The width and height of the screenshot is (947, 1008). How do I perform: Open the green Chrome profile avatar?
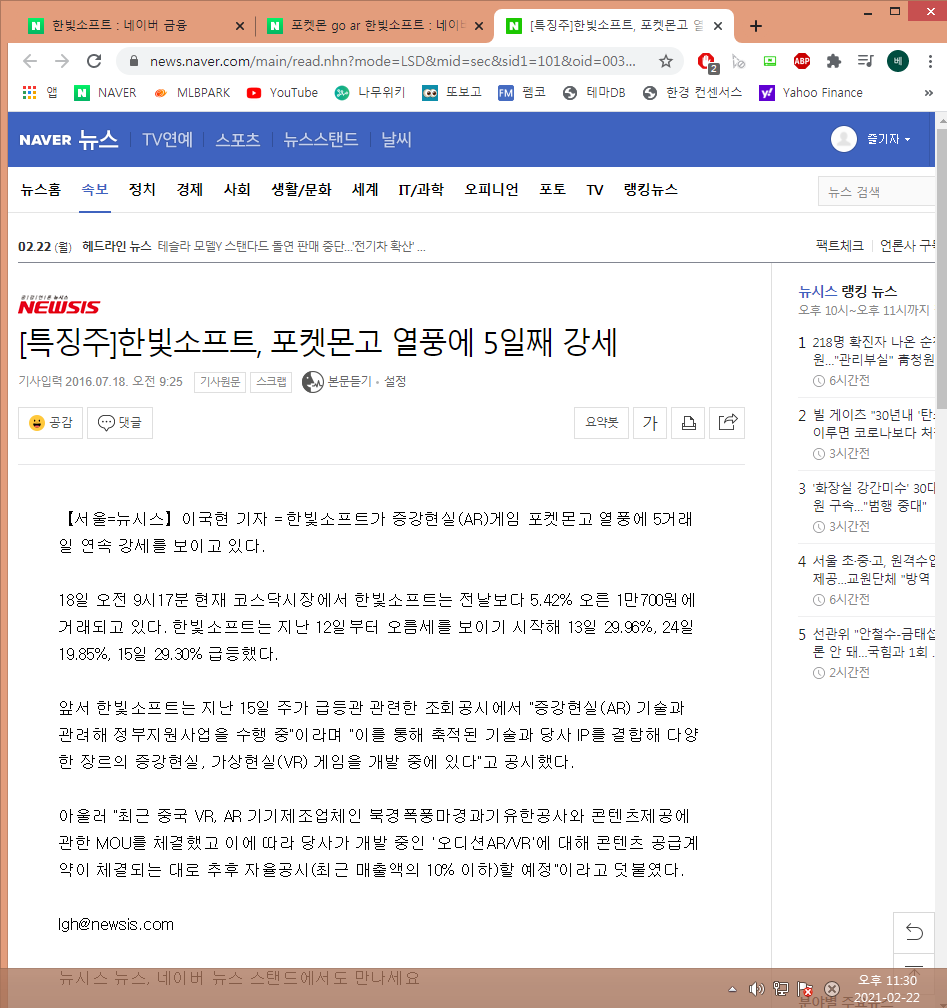pyautogui.click(x=897, y=61)
